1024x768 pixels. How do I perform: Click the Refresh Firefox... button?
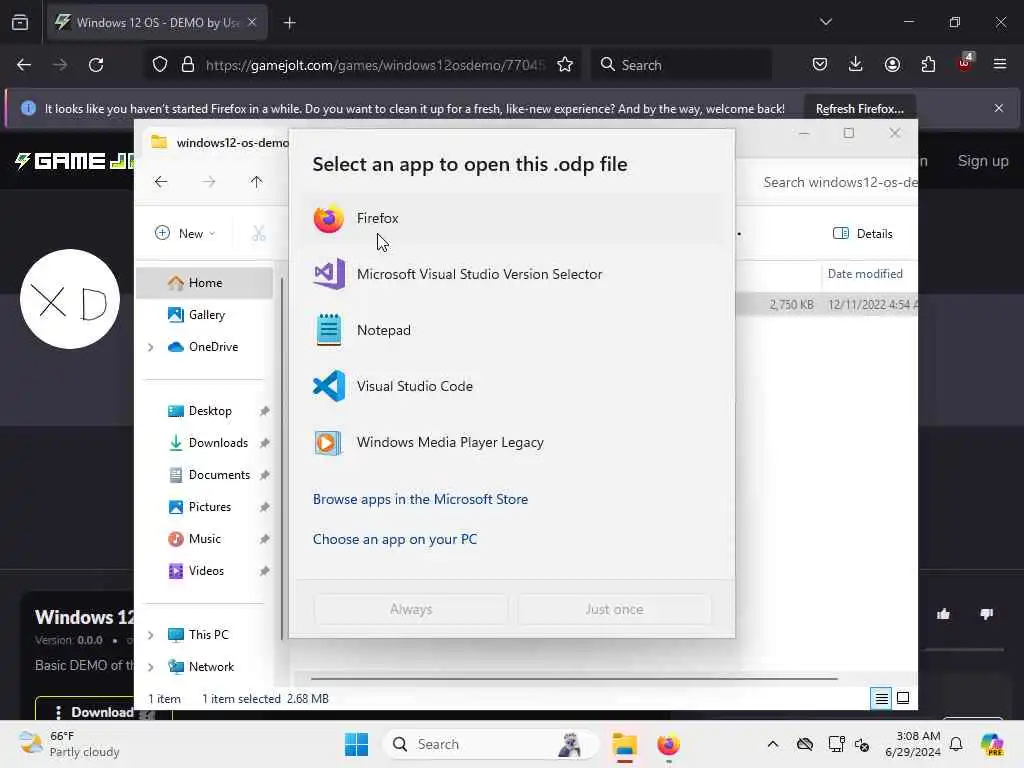[859, 109]
